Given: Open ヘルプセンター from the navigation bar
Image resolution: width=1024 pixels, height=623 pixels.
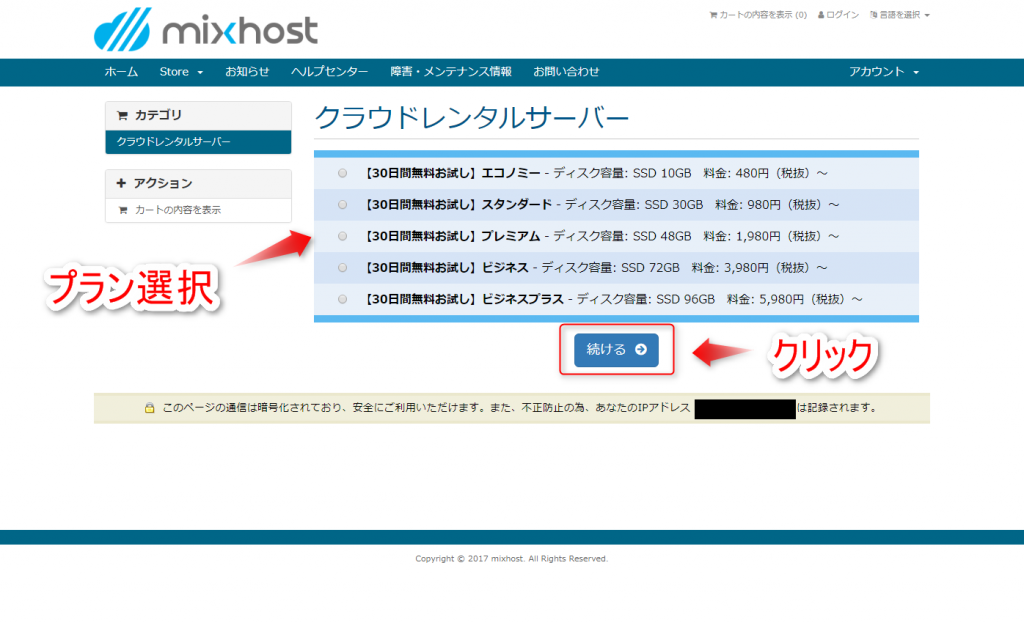Looking at the screenshot, I should [x=329, y=72].
